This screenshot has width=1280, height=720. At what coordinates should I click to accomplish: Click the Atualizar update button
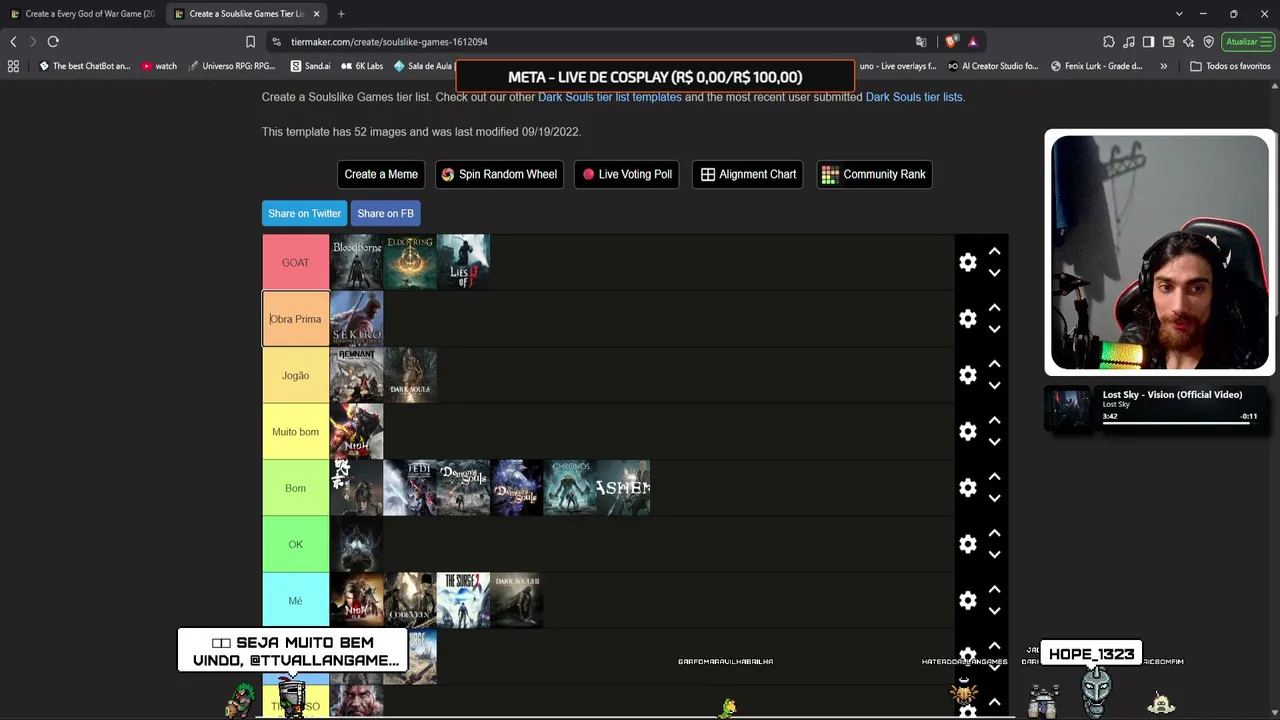[x=1248, y=42]
